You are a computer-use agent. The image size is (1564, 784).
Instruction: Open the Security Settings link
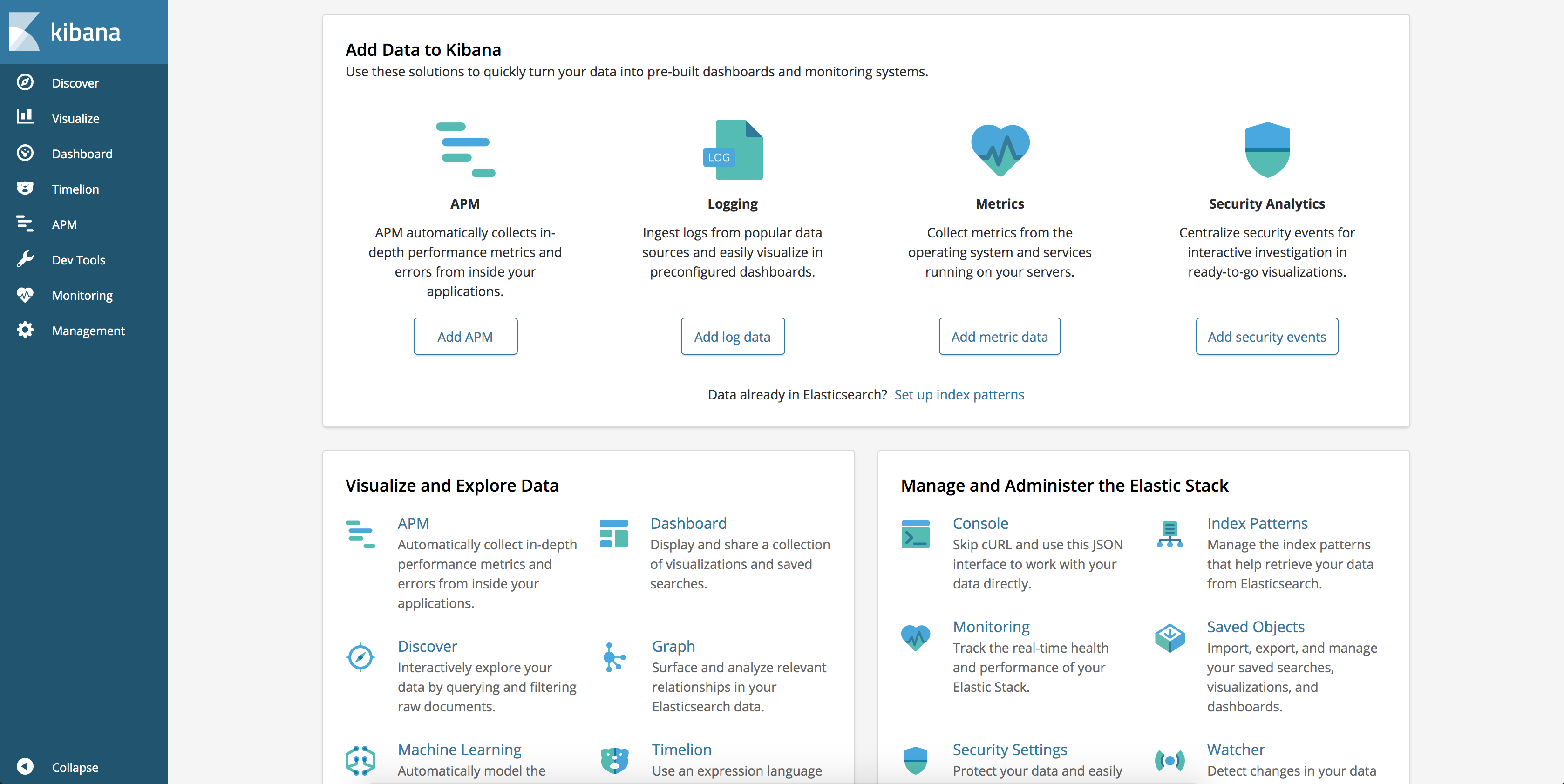point(1010,750)
